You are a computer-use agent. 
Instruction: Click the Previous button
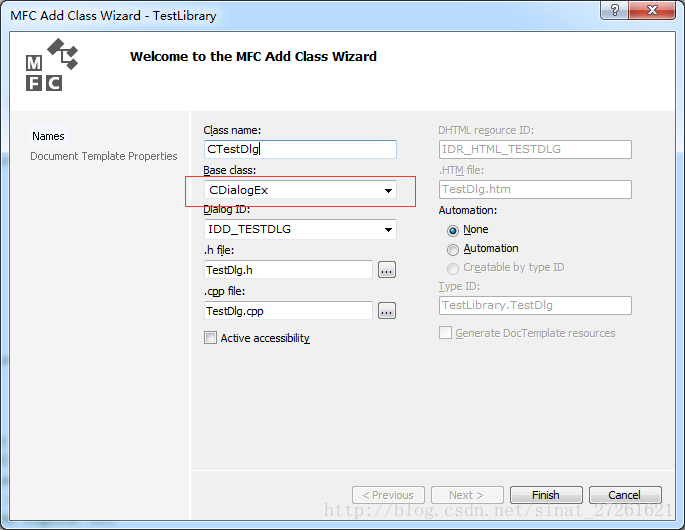click(x=388, y=495)
